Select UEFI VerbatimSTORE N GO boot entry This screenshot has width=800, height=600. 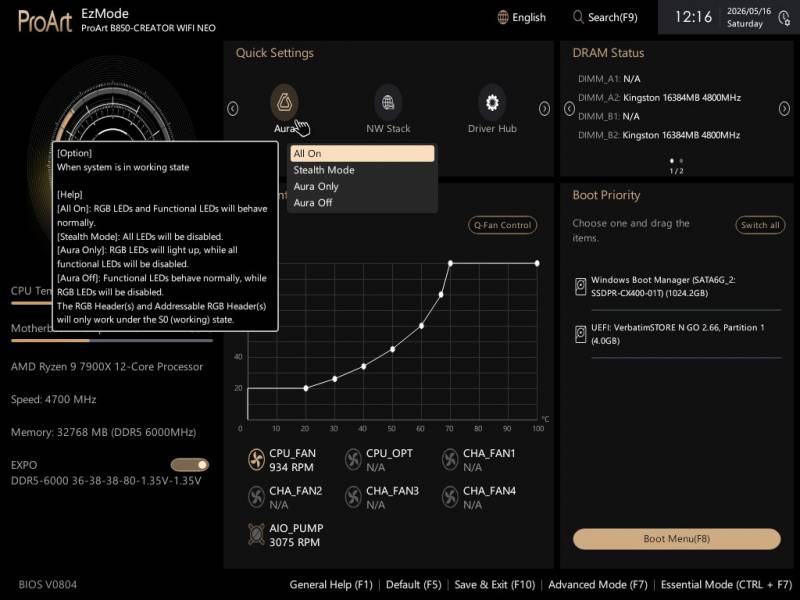pyautogui.click(x=678, y=334)
